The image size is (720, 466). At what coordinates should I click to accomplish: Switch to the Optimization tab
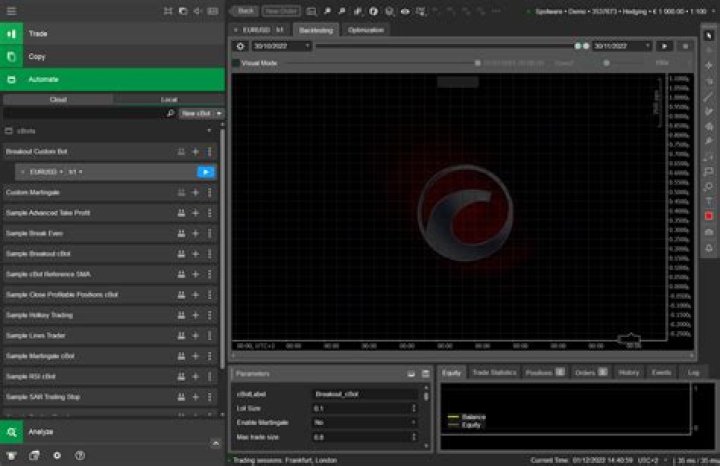point(366,30)
